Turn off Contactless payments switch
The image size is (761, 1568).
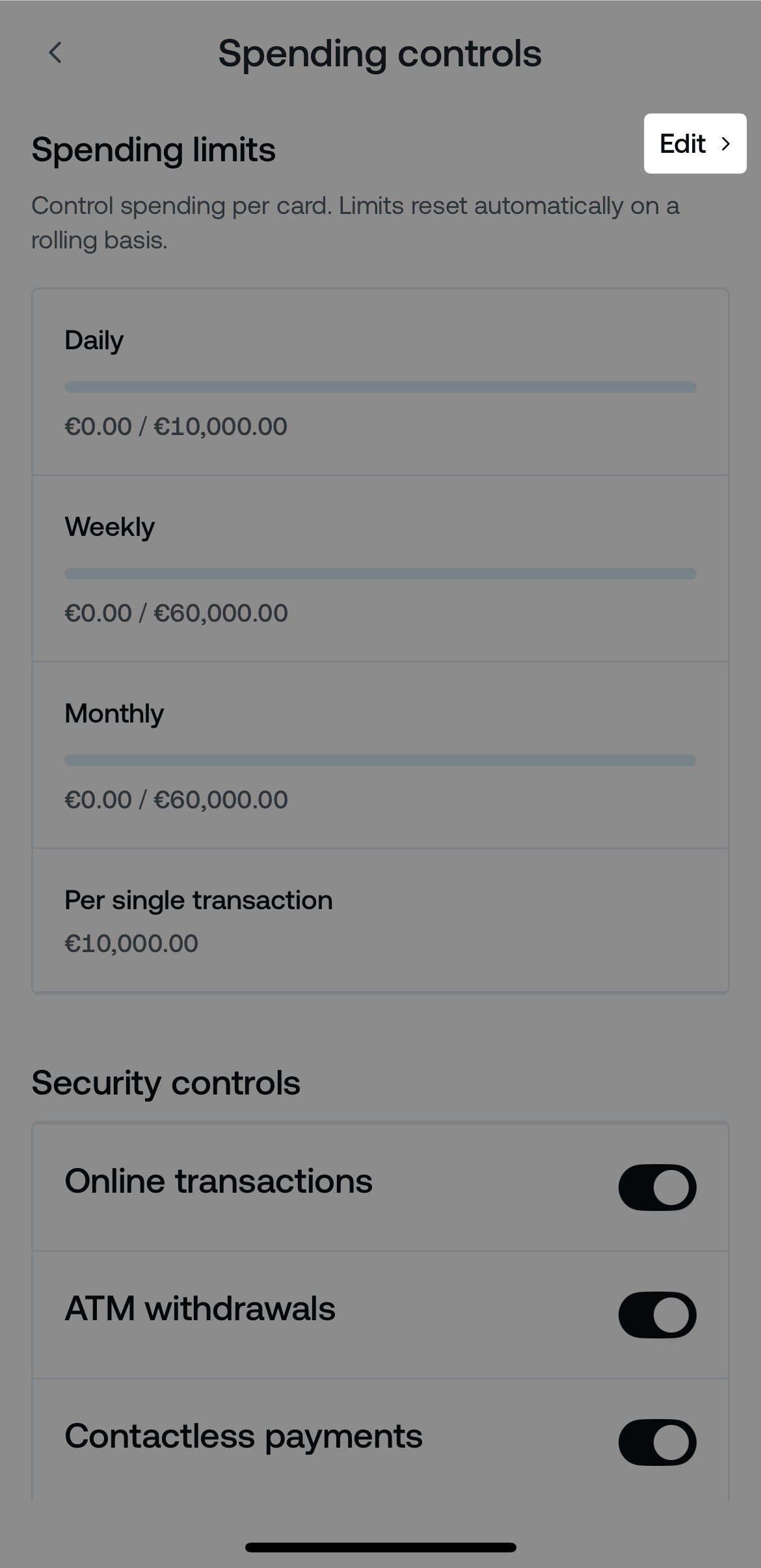coord(657,1442)
